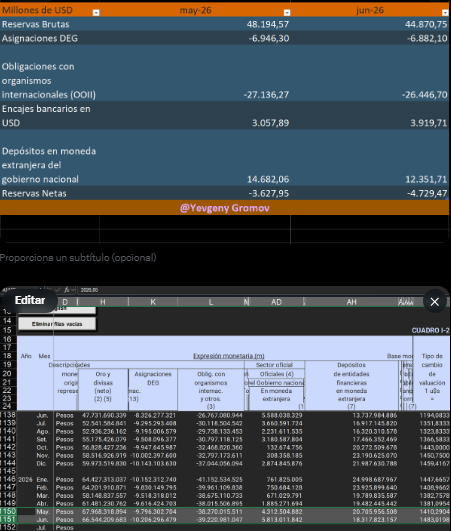The image size is (451, 531).
Task: Click the Asignaciones DEG row label
Action: click(x=40, y=39)
